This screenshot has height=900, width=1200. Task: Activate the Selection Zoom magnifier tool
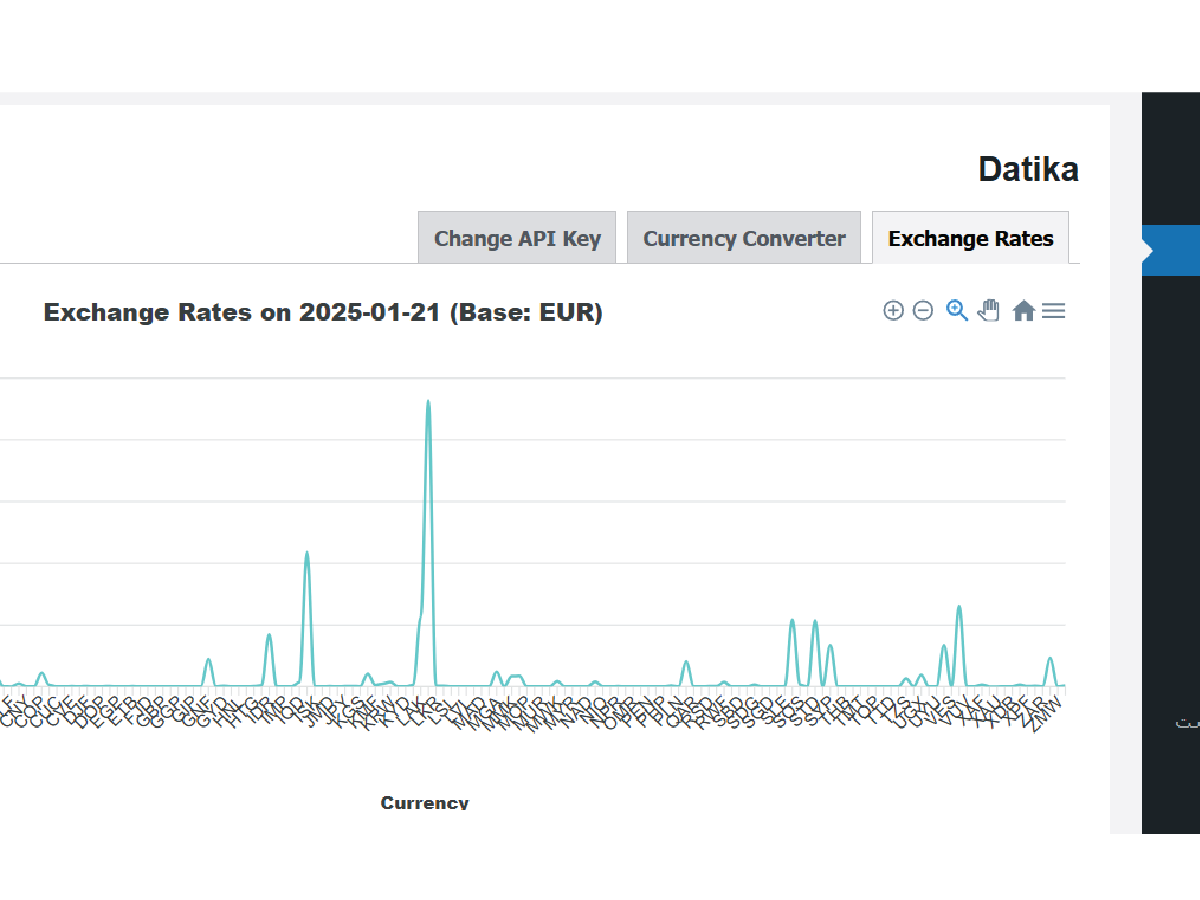(957, 311)
